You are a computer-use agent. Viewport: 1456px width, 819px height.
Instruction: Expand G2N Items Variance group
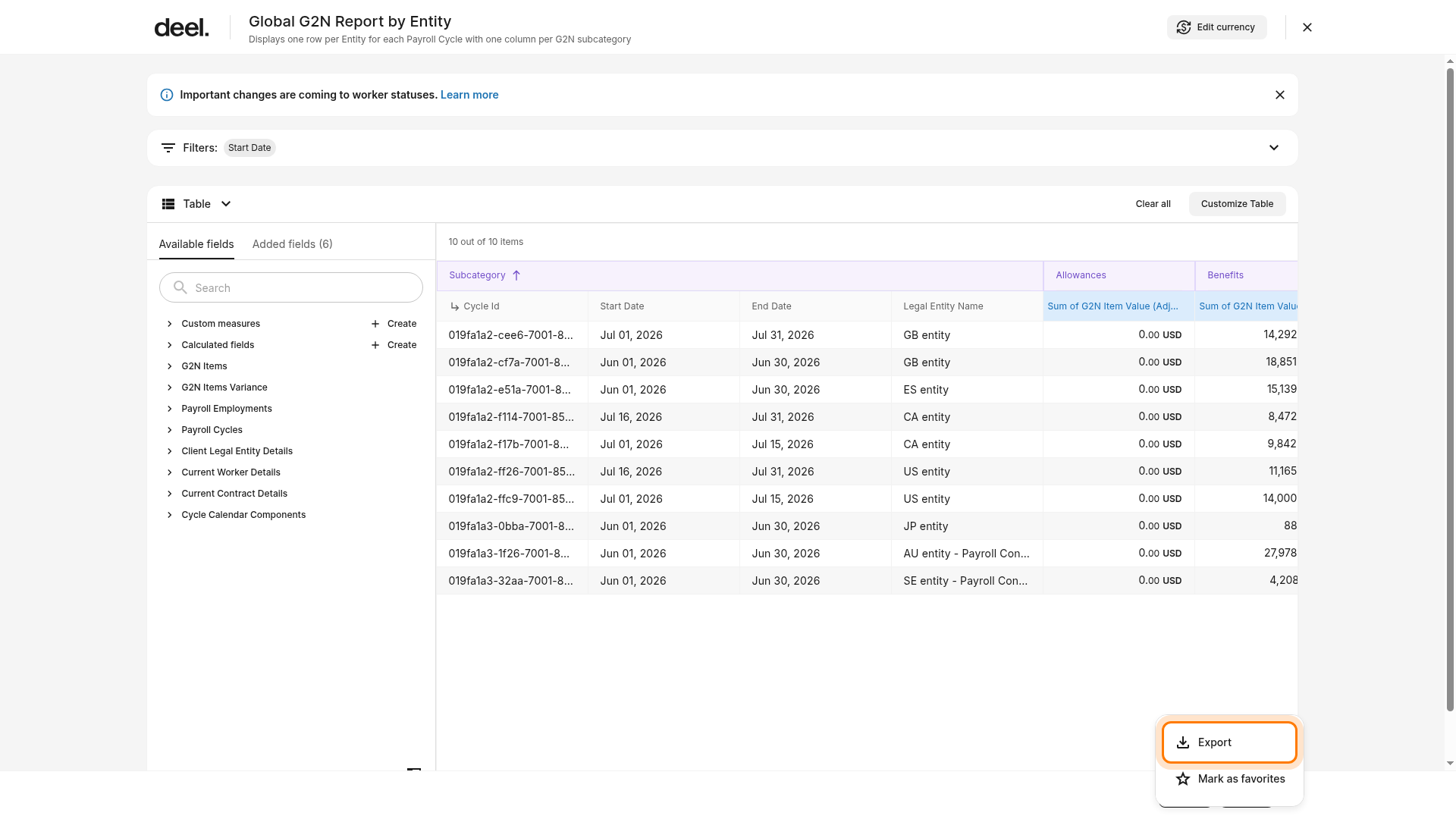(x=170, y=388)
